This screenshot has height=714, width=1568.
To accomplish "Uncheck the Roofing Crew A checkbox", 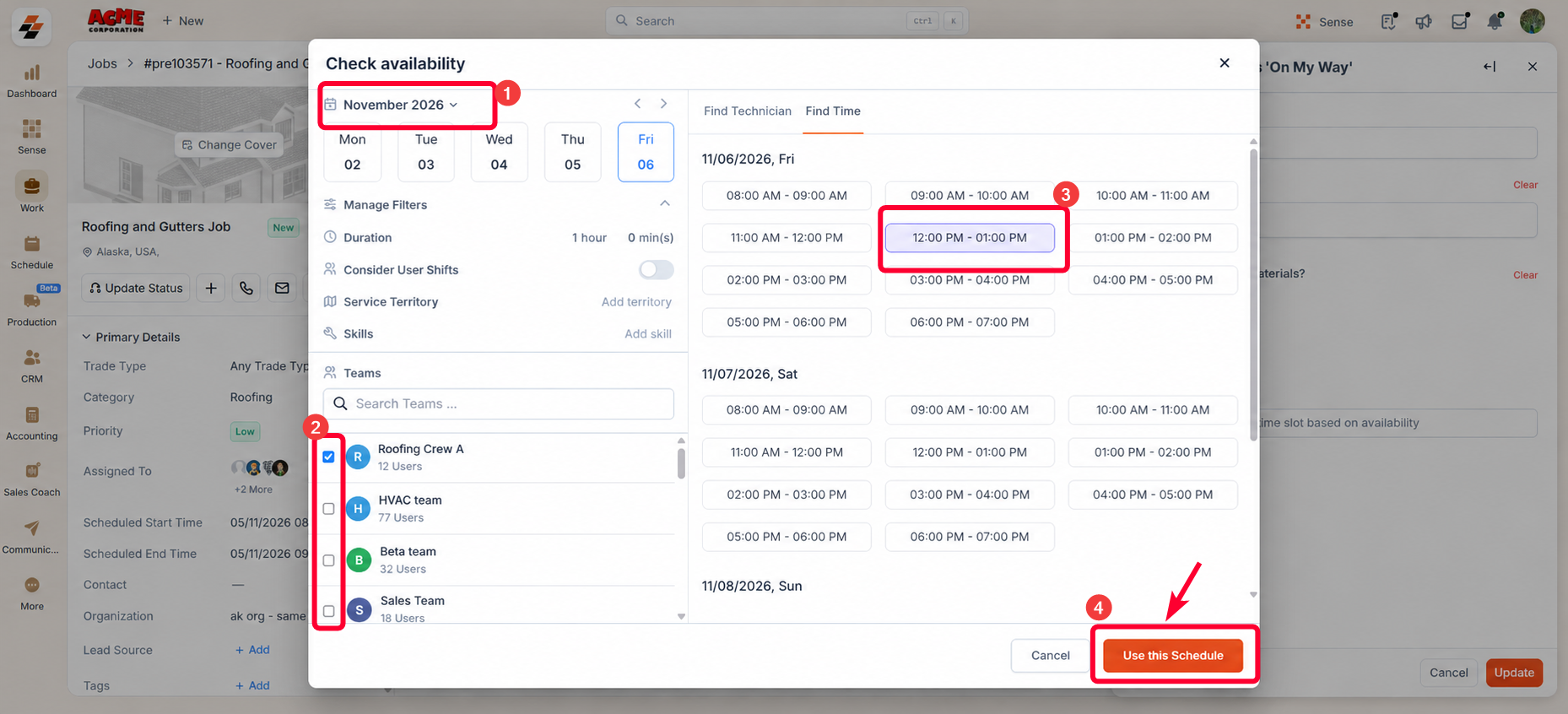I will pos(328,457).
